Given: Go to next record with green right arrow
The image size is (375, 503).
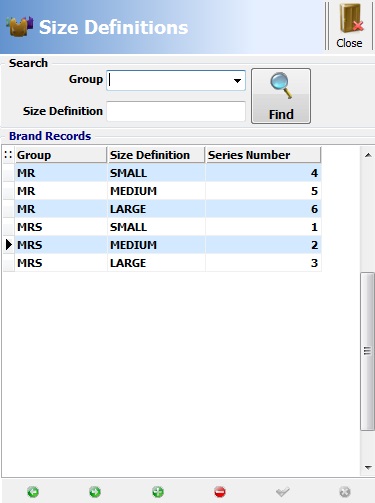Looking at the screenshot, I should click(95, 492).
